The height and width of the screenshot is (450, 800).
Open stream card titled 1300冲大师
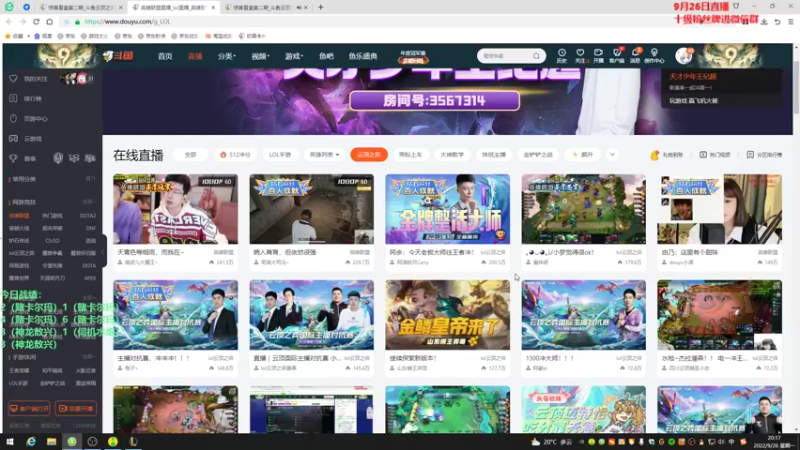point(583,327)
